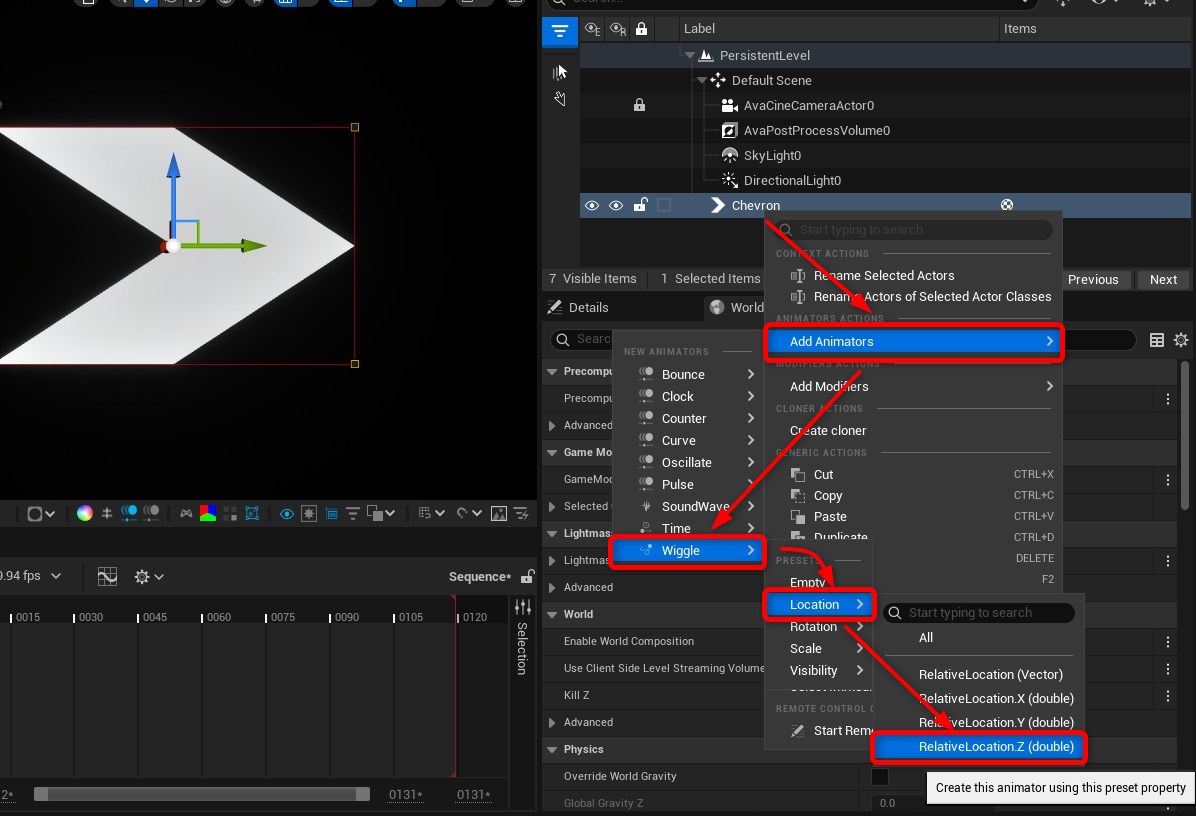The image size is (1196, 816).
Task: Toggle the Chevron row lock icon
Action: (641, 204)
